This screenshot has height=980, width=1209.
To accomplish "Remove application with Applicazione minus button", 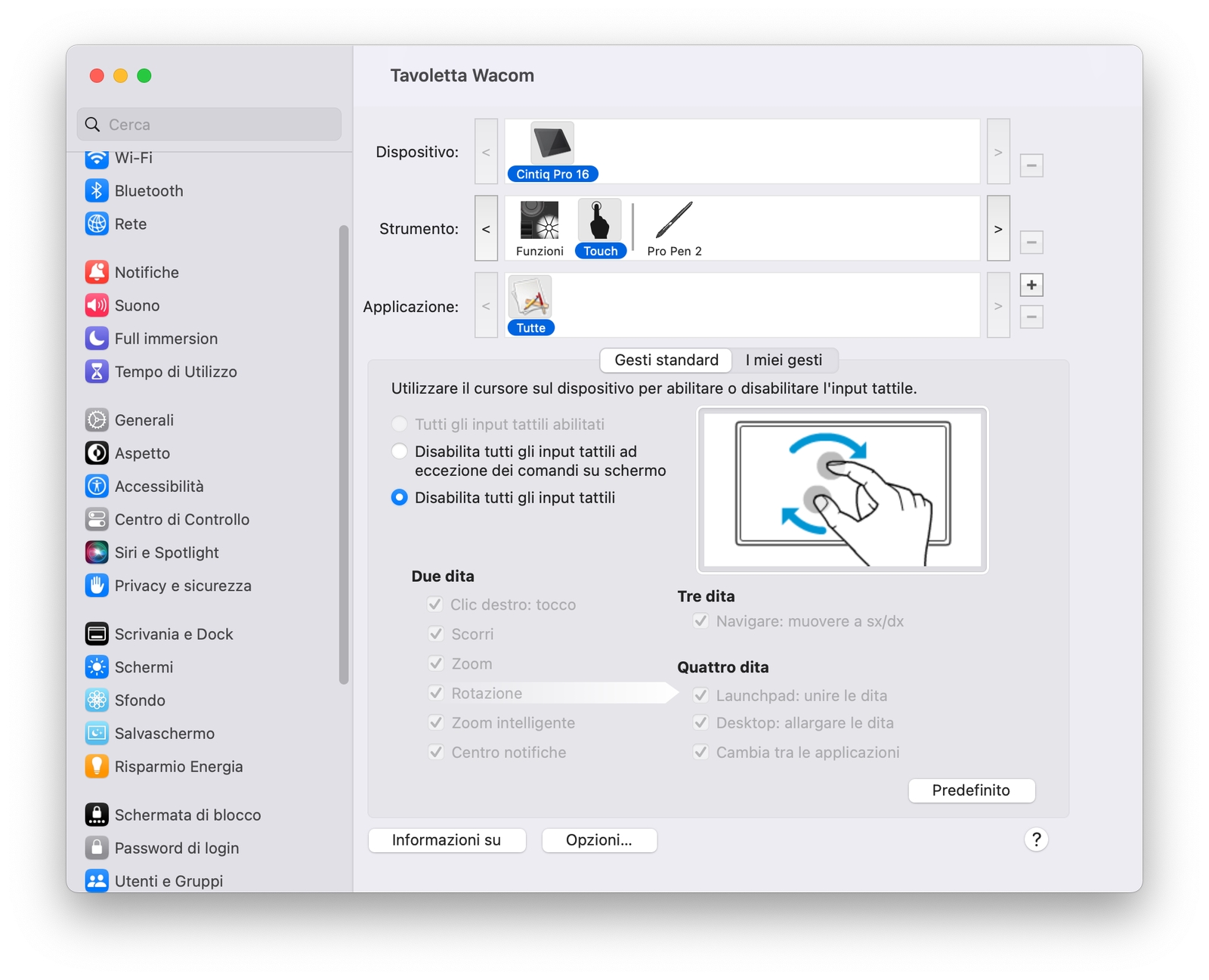I will click(1031, 317).
